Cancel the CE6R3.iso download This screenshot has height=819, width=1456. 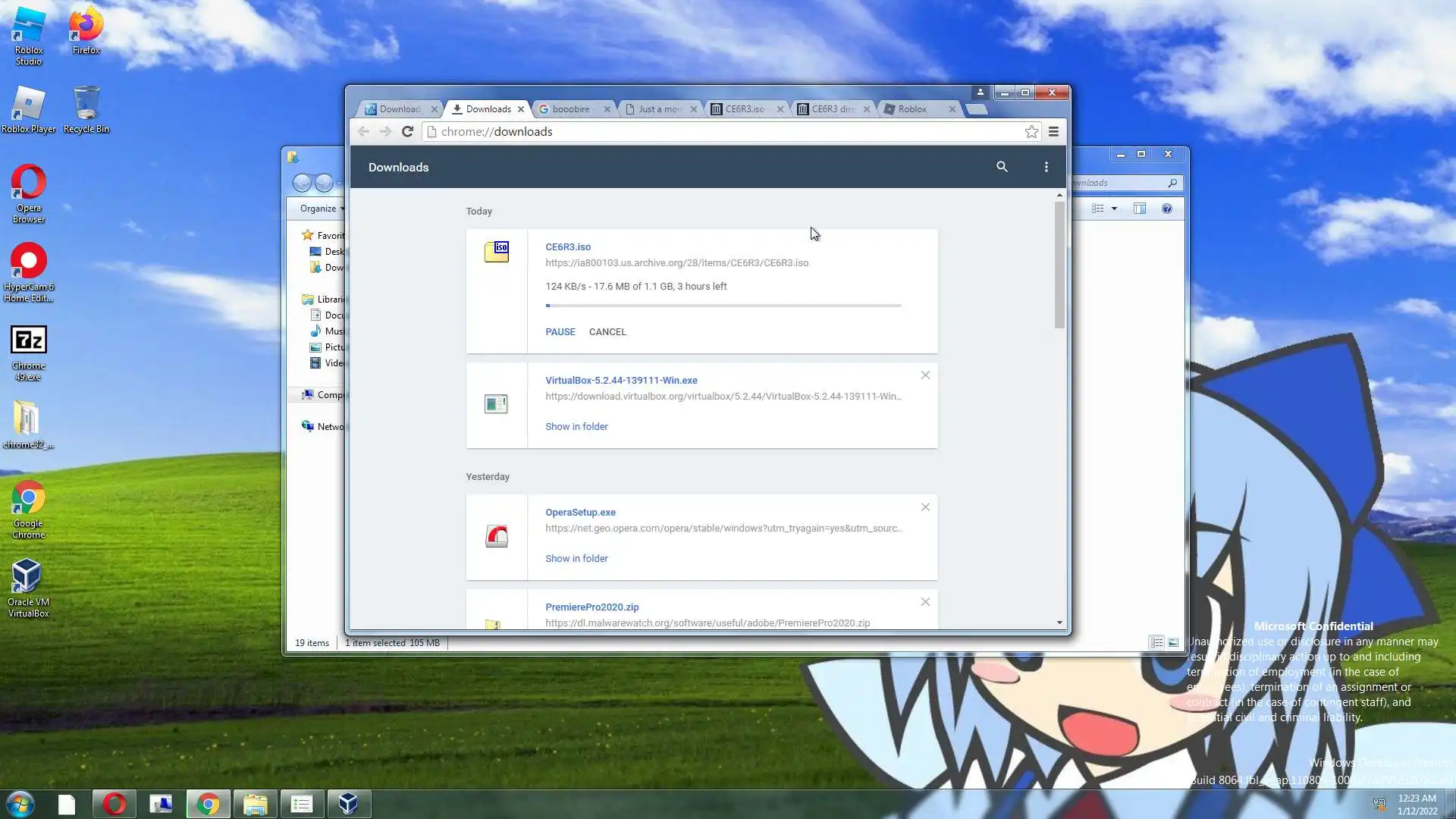607,332
